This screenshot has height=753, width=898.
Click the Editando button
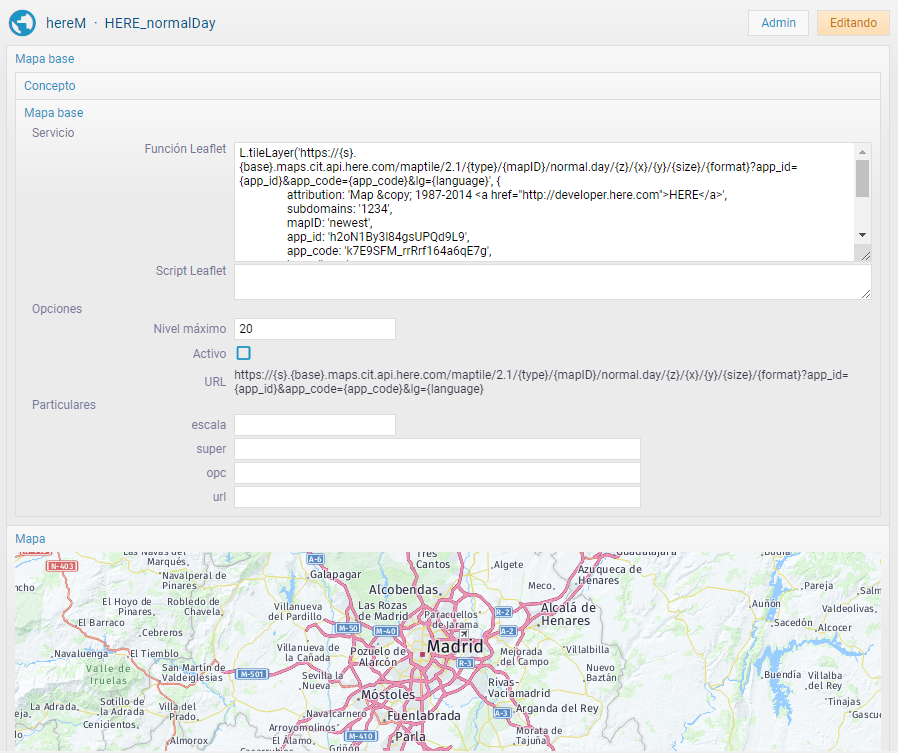coord(852,23)
